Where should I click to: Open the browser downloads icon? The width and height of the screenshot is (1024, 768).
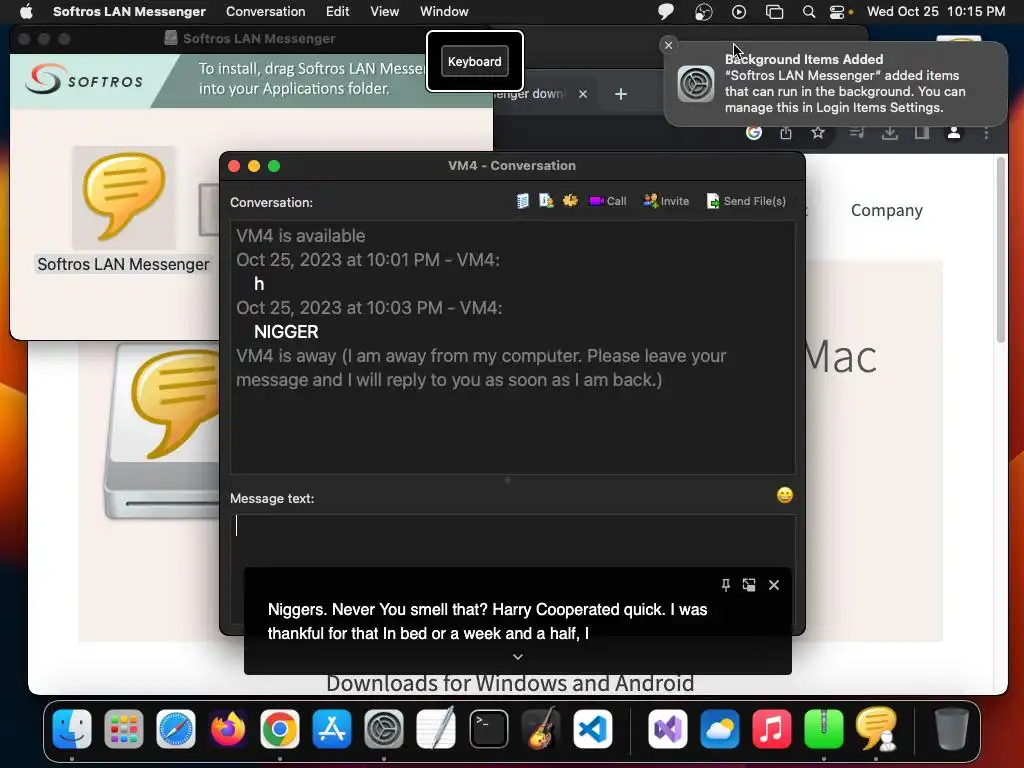[889, 133]
